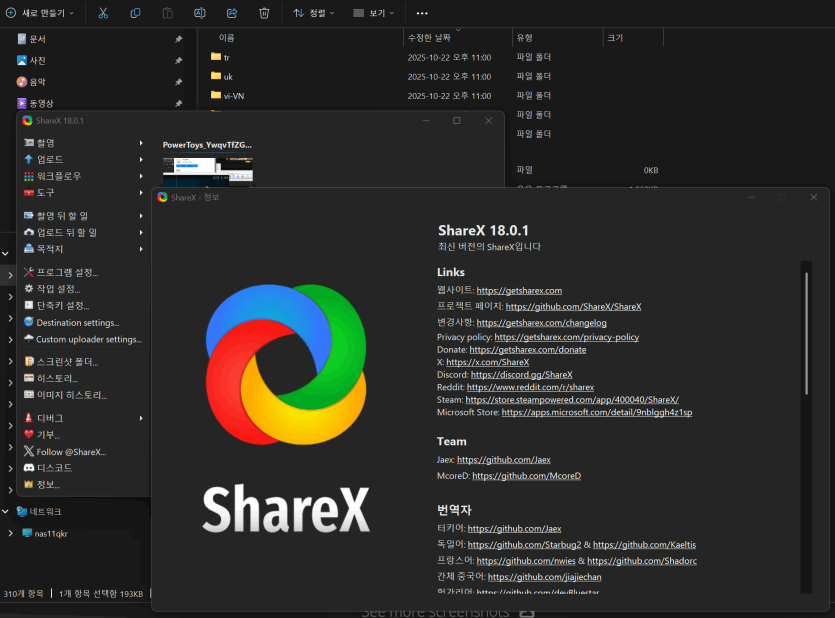Click the github.com/ShareX/ShareX project link
Viewport: 835px width, 618px height.
[574, 307]
